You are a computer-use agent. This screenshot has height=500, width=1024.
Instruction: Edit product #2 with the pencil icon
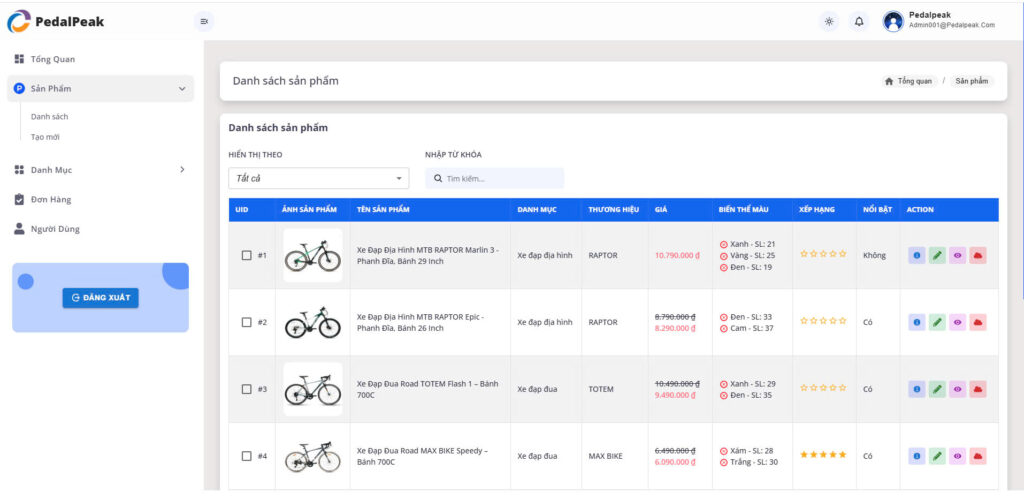coord(937,322)
